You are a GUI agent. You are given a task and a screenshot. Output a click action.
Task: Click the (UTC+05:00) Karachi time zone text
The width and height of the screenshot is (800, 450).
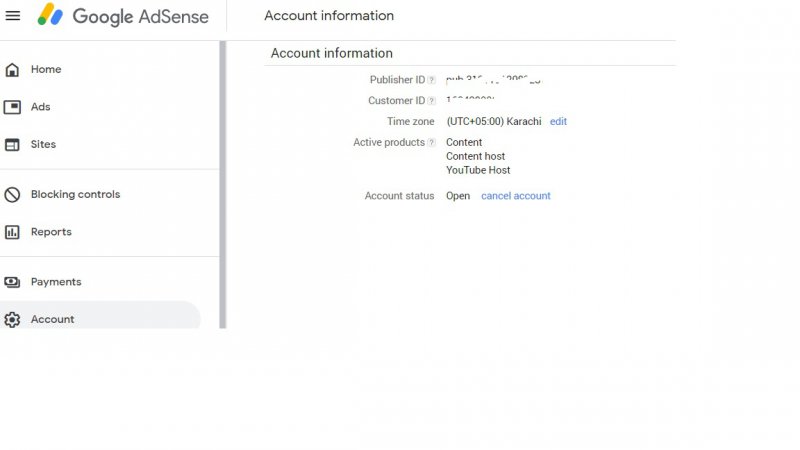click(x=493, y=121)
